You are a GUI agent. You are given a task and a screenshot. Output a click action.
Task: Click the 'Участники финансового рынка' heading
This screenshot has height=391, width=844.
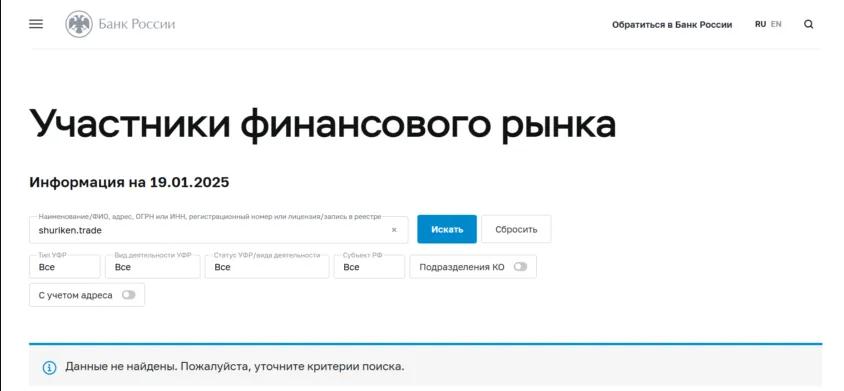pyautogui.click(x=322, y=124)
